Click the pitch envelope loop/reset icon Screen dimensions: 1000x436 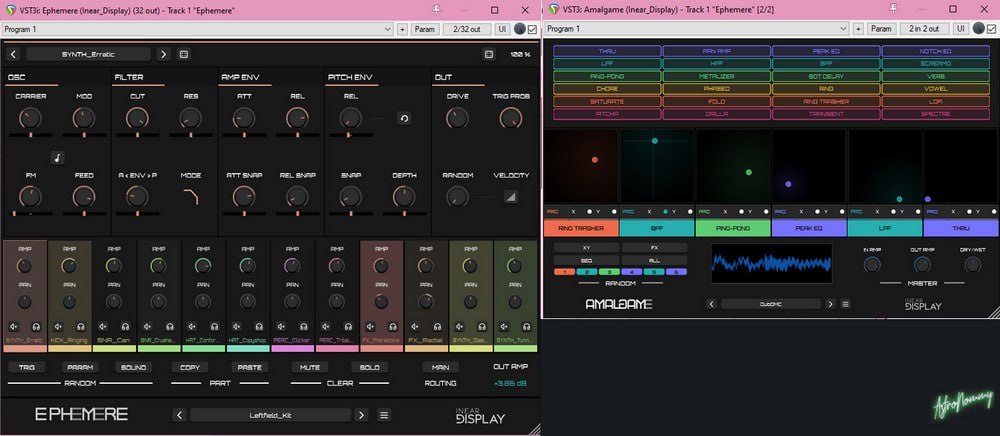click(402, 118)
